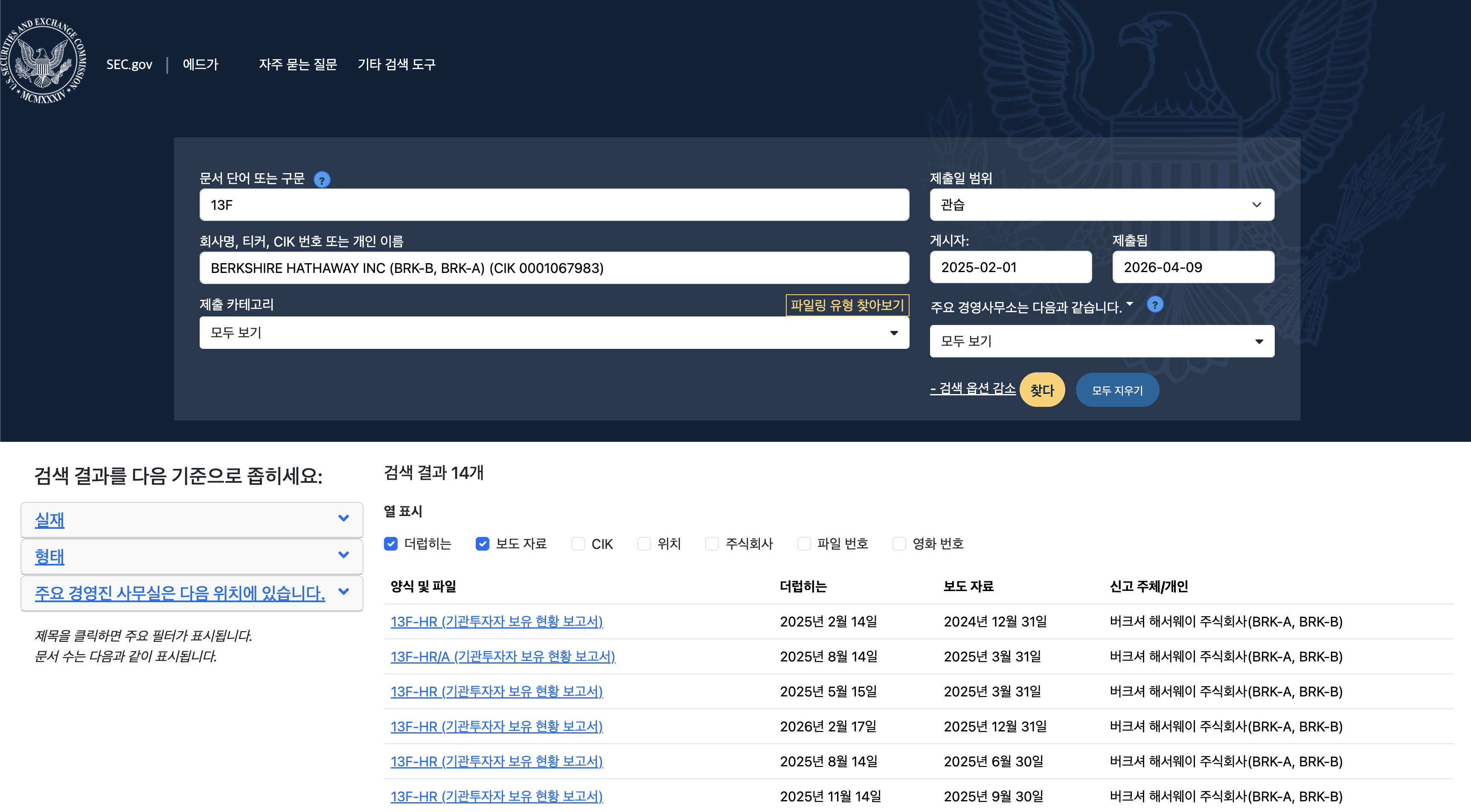Viewport: 1471px width, 812px height.
Task: Click the 검색 결과 14개 results count
Action: point(433,473)
